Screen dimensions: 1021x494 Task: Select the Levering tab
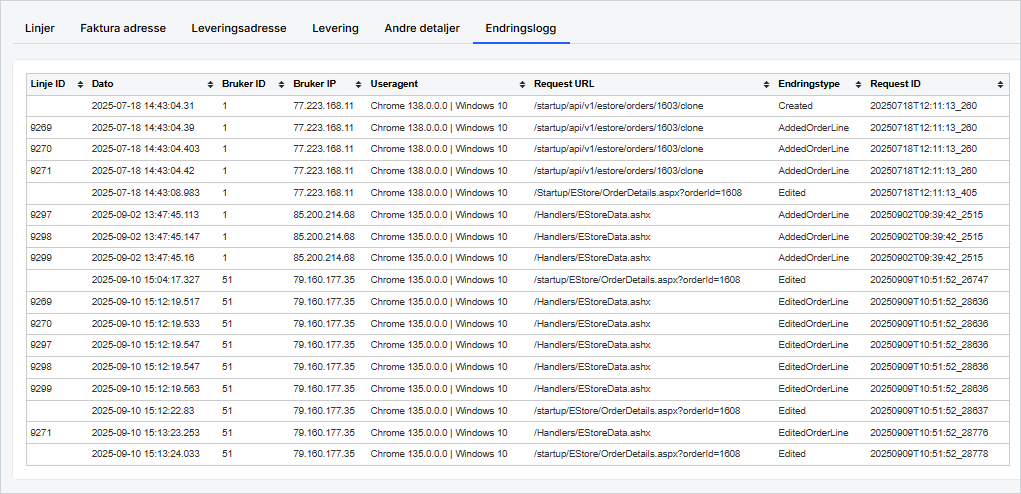pyautogui.click(x=335, y=28)
